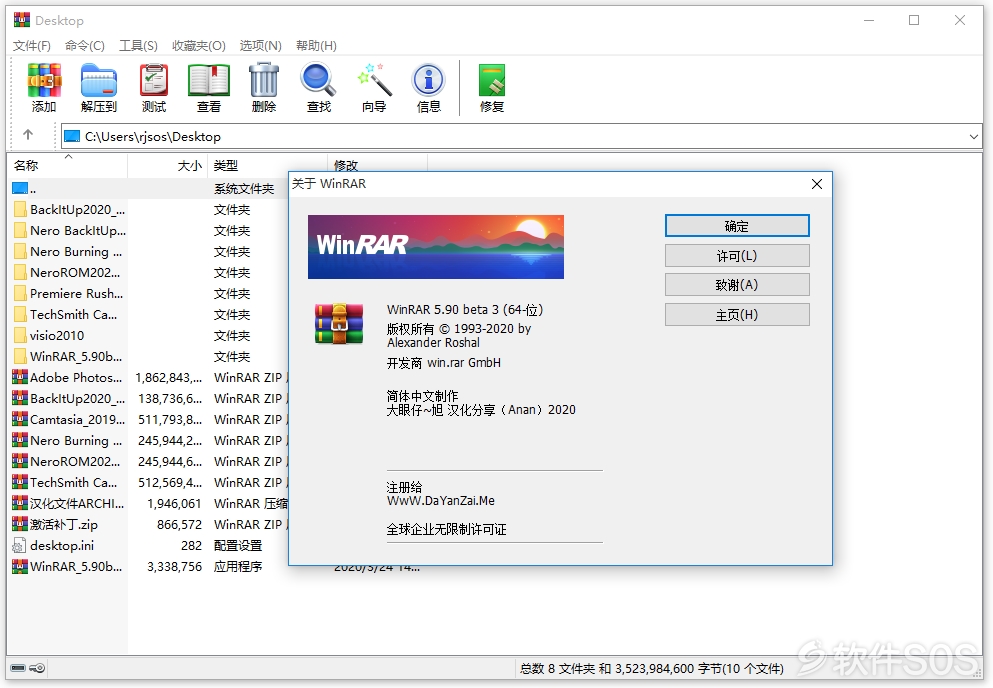
Task: Click the 配置设置 type cell
Action: point(238,545)
